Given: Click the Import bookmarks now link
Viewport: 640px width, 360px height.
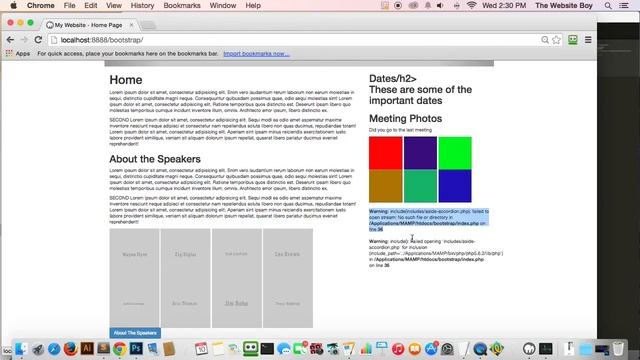Looking at the screenshot, I should click(x=256, y=53).
